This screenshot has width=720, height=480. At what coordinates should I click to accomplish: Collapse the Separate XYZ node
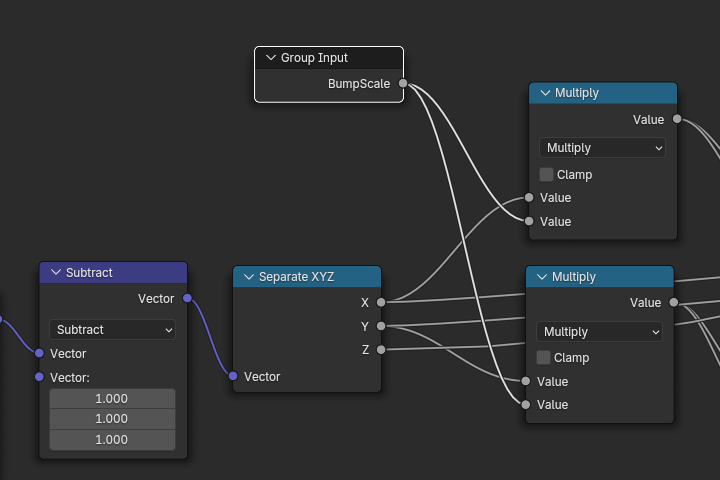(248, 277)
